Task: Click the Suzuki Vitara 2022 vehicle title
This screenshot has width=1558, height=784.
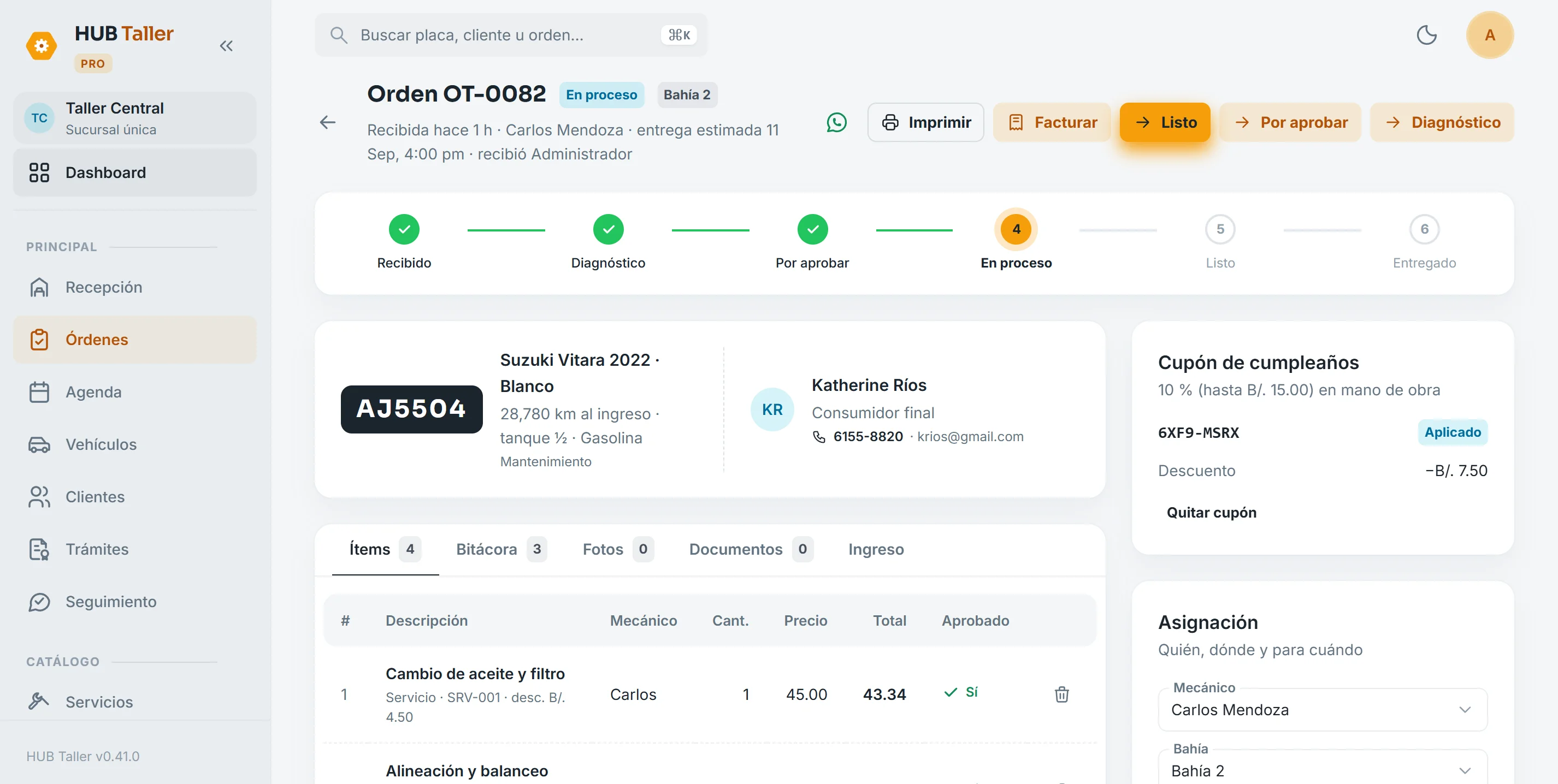Action: click(x=580, y=373)
